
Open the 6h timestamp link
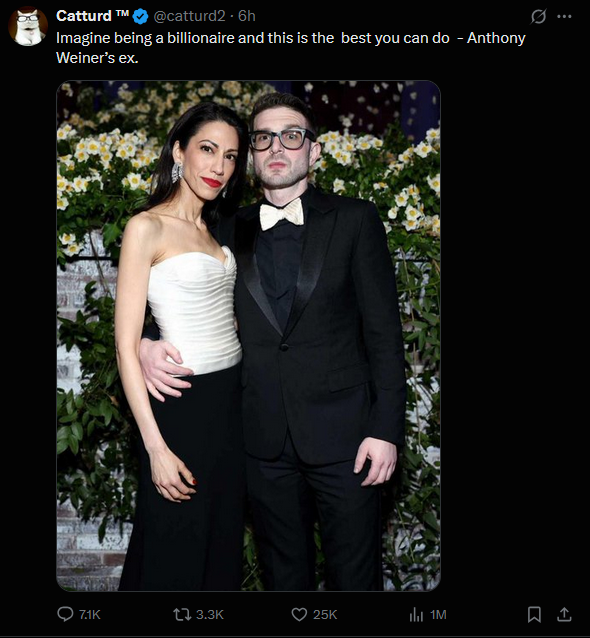[247, 16]
